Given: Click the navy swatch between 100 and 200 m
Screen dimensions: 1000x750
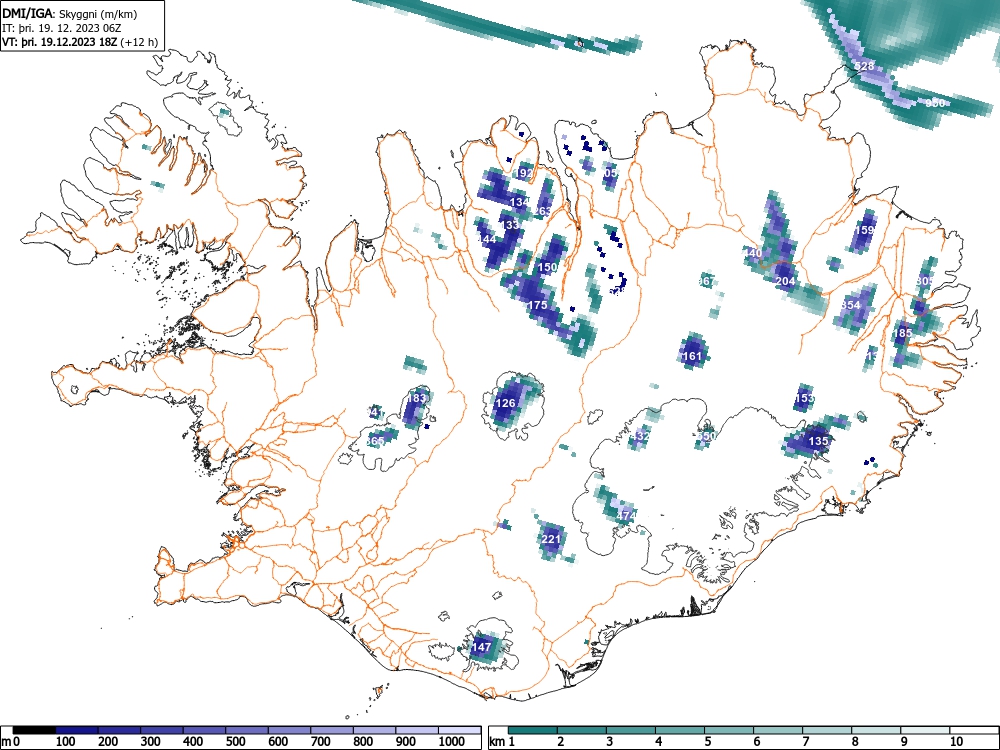Looking at the screenshot, I should [77, 730].
